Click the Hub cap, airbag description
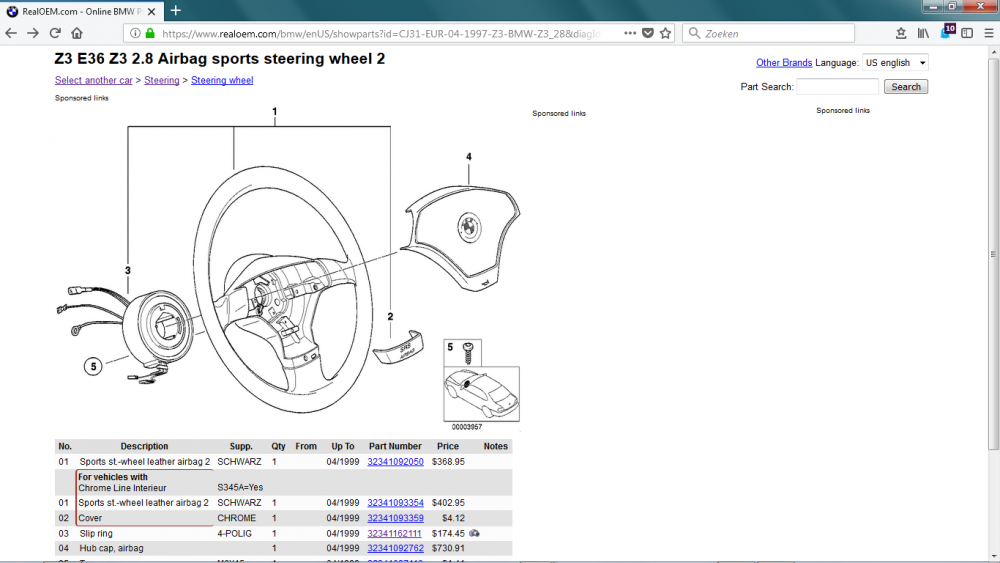This screenshot has width=1000, height=563. pos(112,548)
